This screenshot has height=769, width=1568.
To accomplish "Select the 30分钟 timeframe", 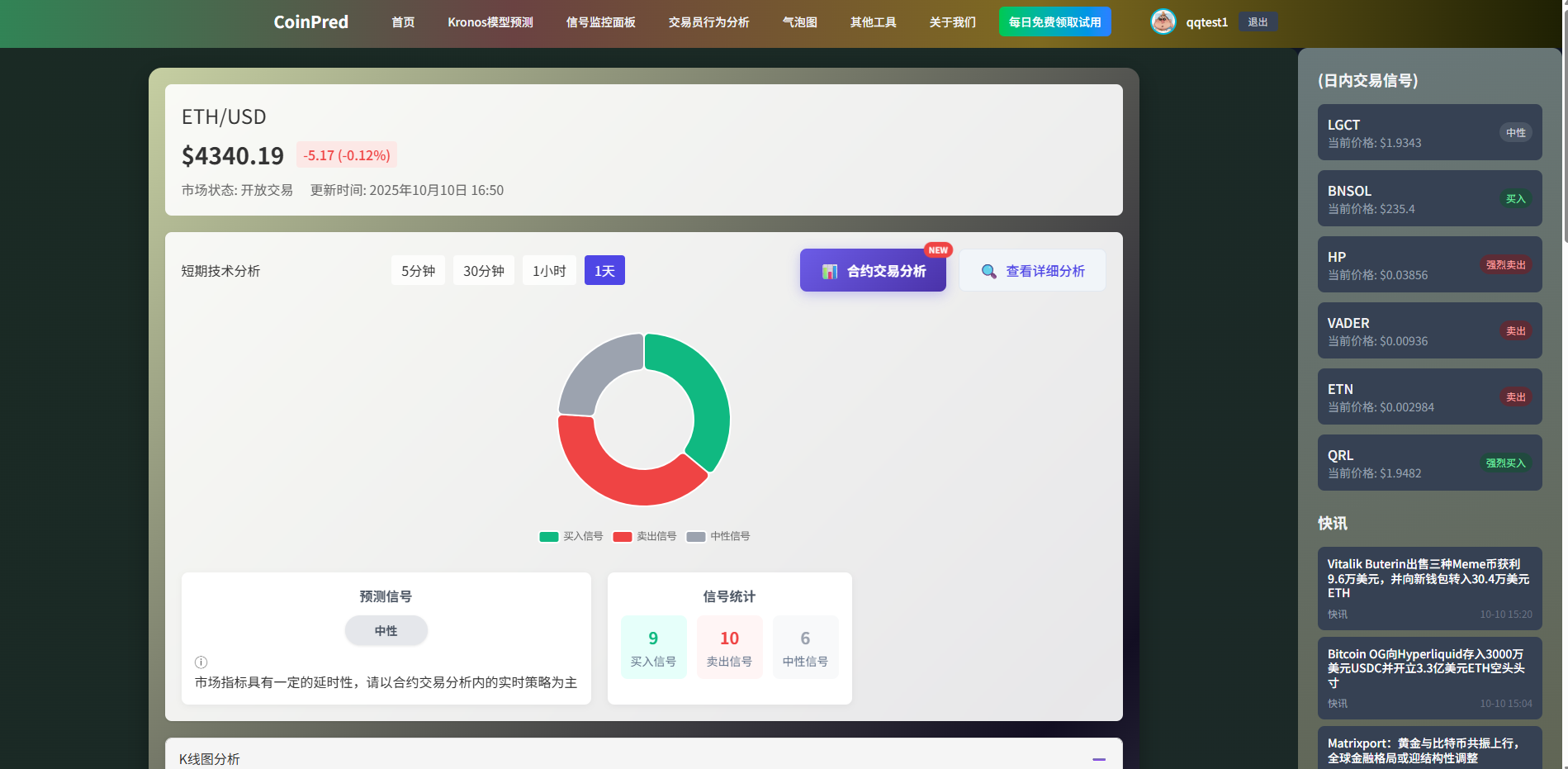I will point(483,271).
